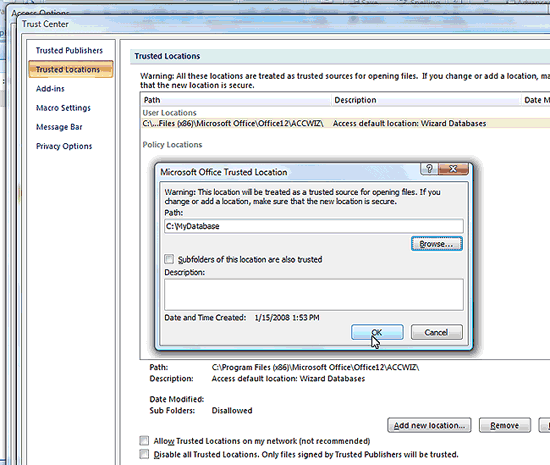Open the Add-ins section
This screenshot has height=465, width=550.
pyautogui.click(x=50, y=89)
